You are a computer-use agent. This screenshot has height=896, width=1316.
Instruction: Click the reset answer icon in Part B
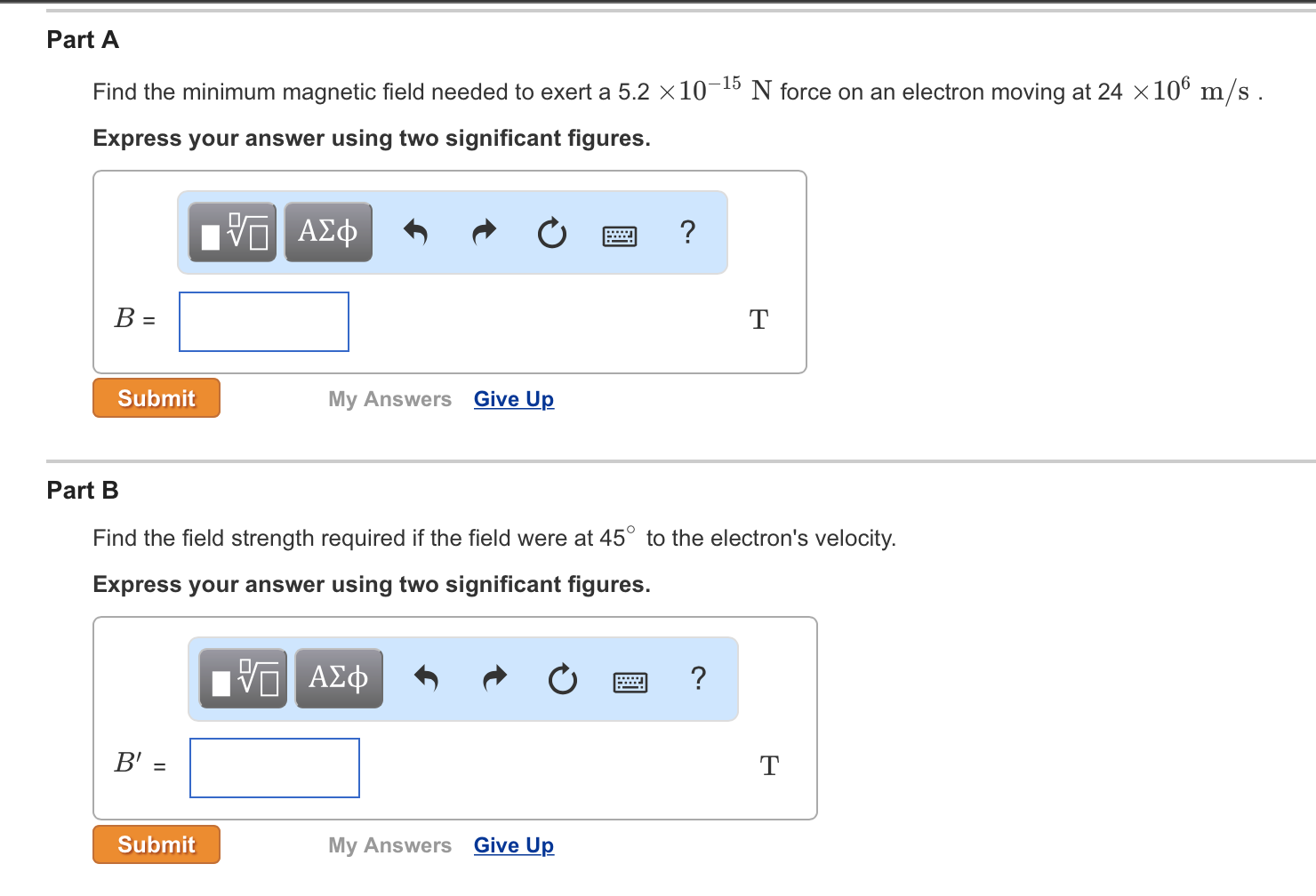click(x=562, y=678)
